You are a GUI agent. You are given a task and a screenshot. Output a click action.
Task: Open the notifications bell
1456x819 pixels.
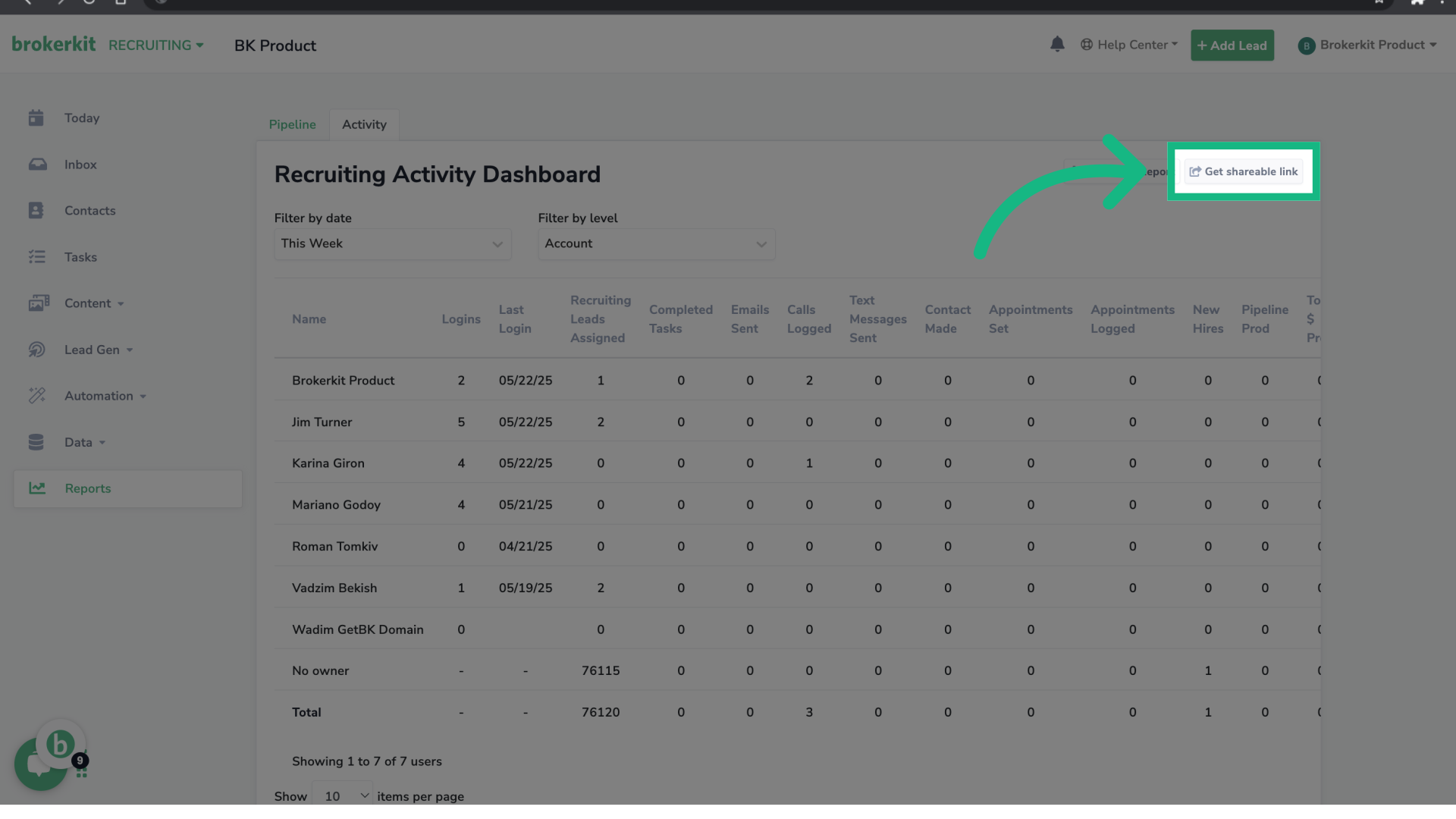coord(1057,45)
